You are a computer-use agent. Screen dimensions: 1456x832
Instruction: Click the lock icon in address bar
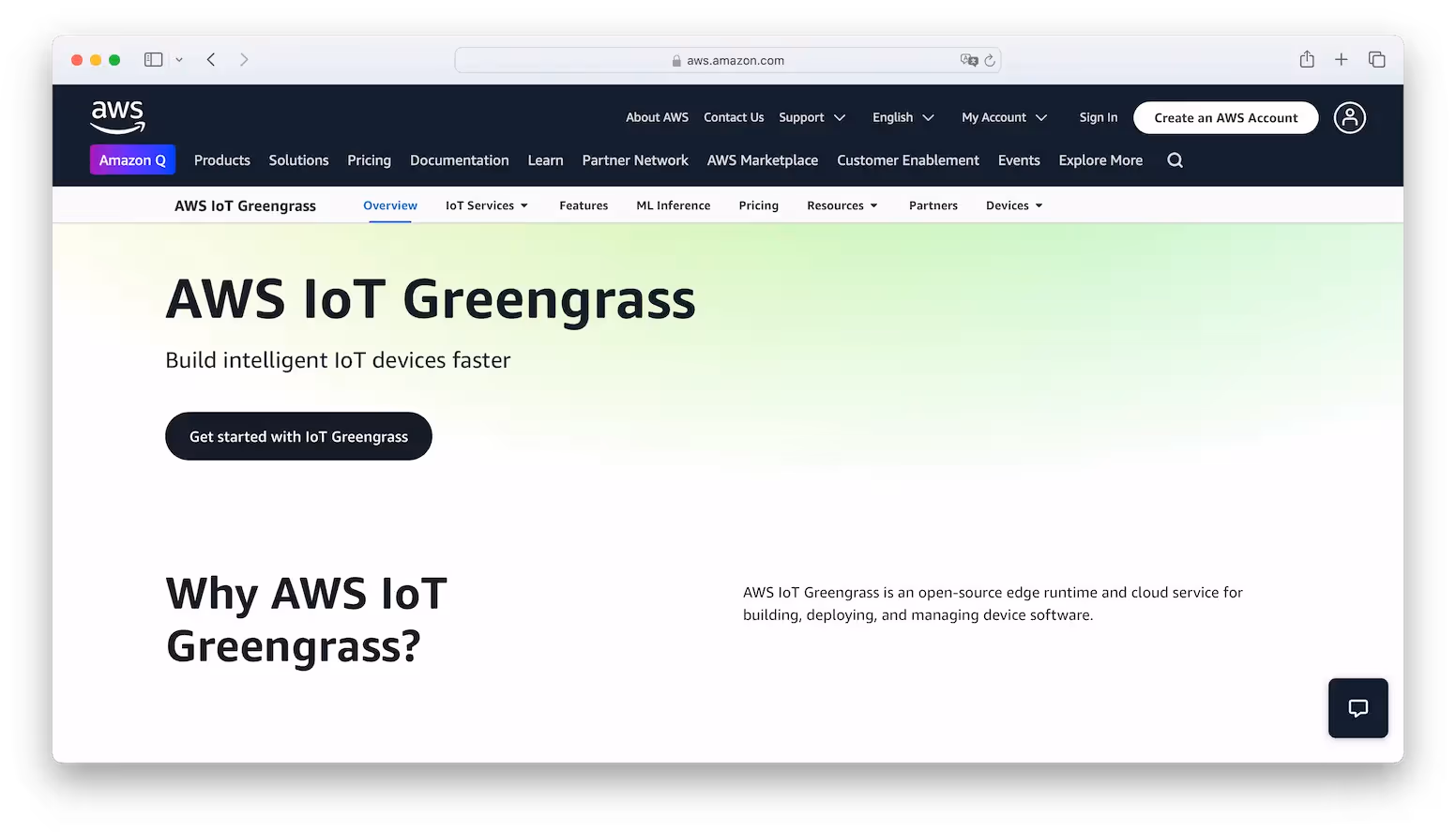[x=676, y=61]
